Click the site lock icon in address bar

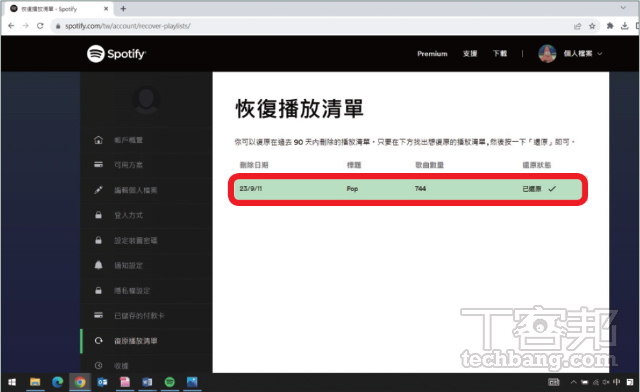tap(58, 26)
